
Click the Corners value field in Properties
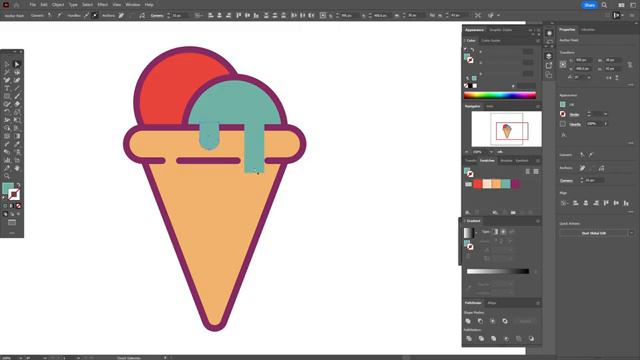[594, 180]
